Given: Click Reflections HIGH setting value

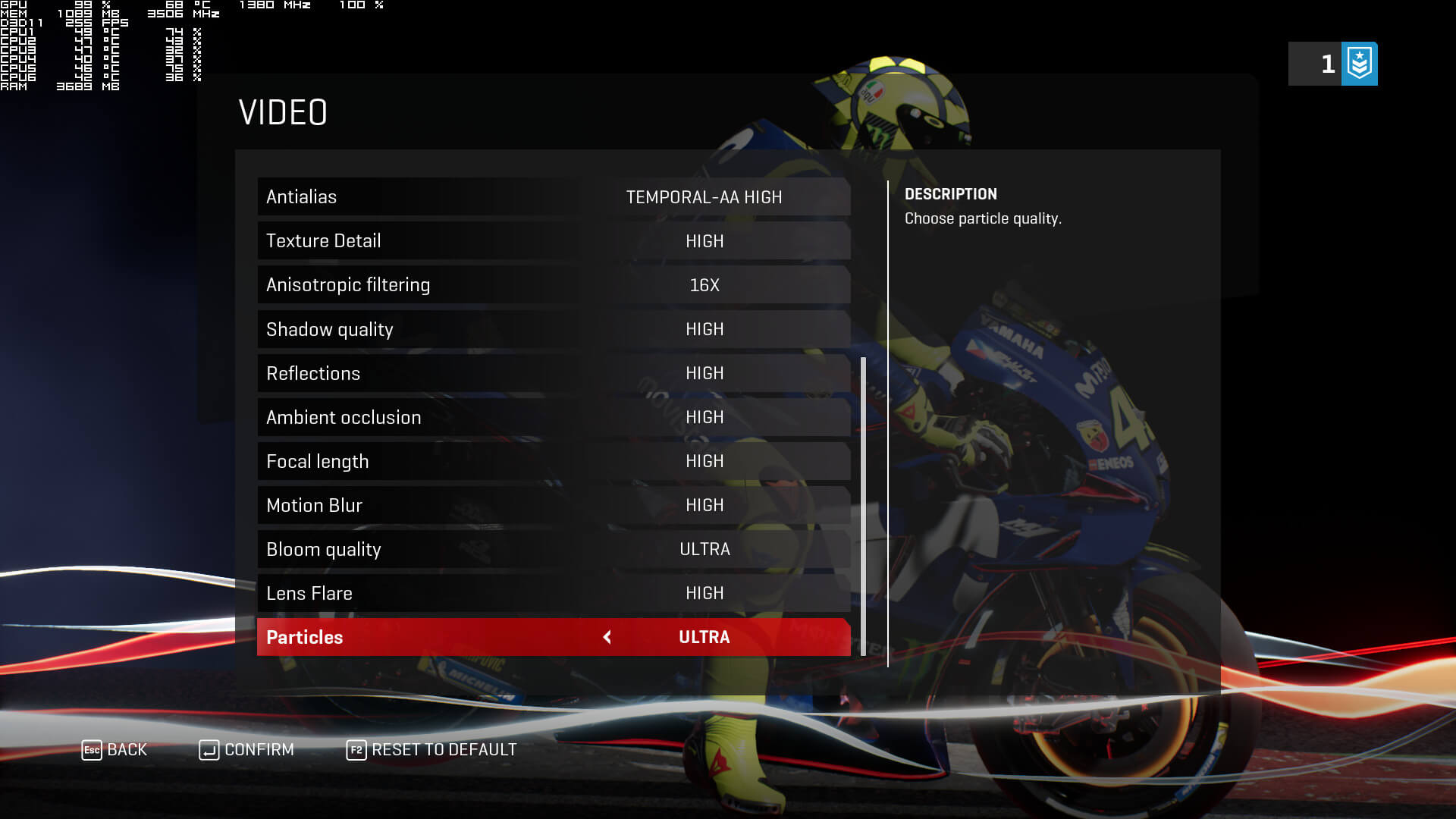Looking at the screenshot, I should coord(705,373).
